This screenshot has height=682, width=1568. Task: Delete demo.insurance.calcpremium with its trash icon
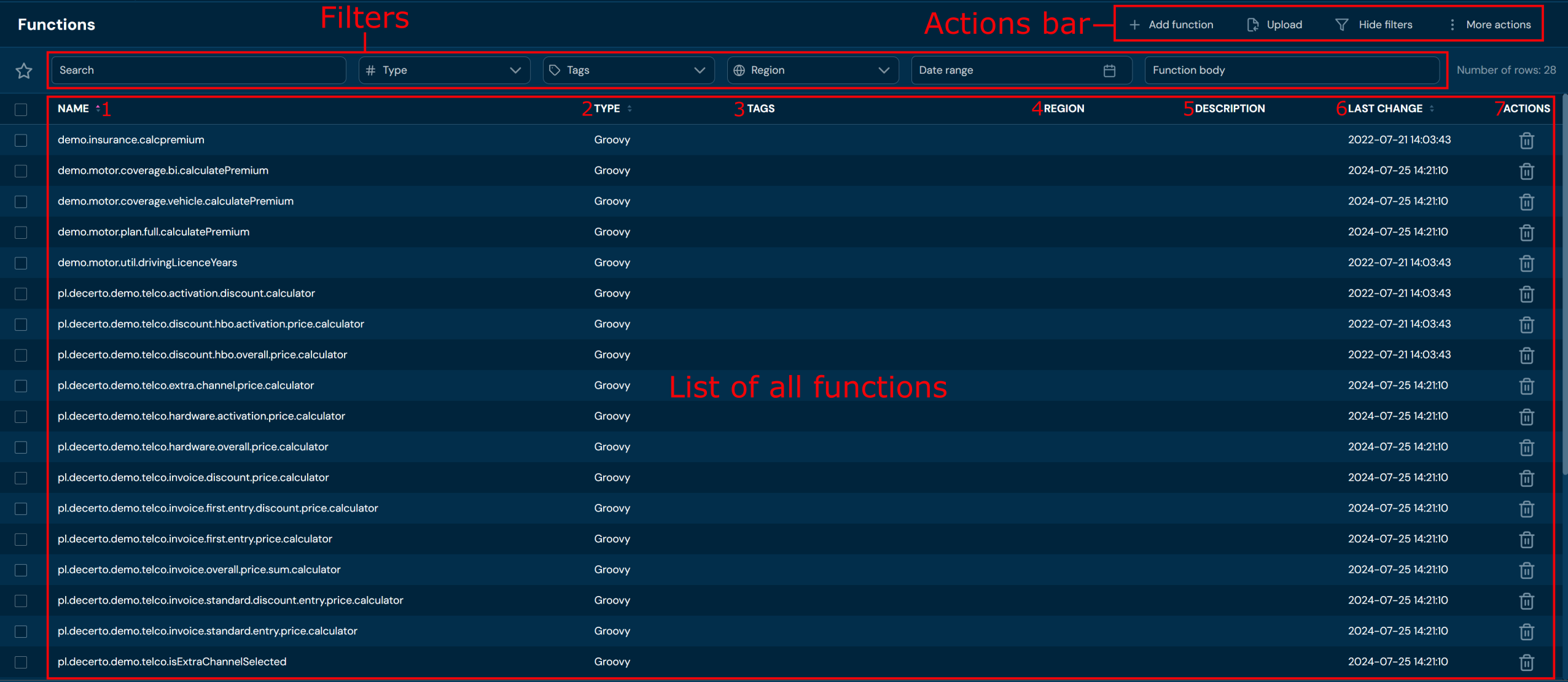(1526, 141)
